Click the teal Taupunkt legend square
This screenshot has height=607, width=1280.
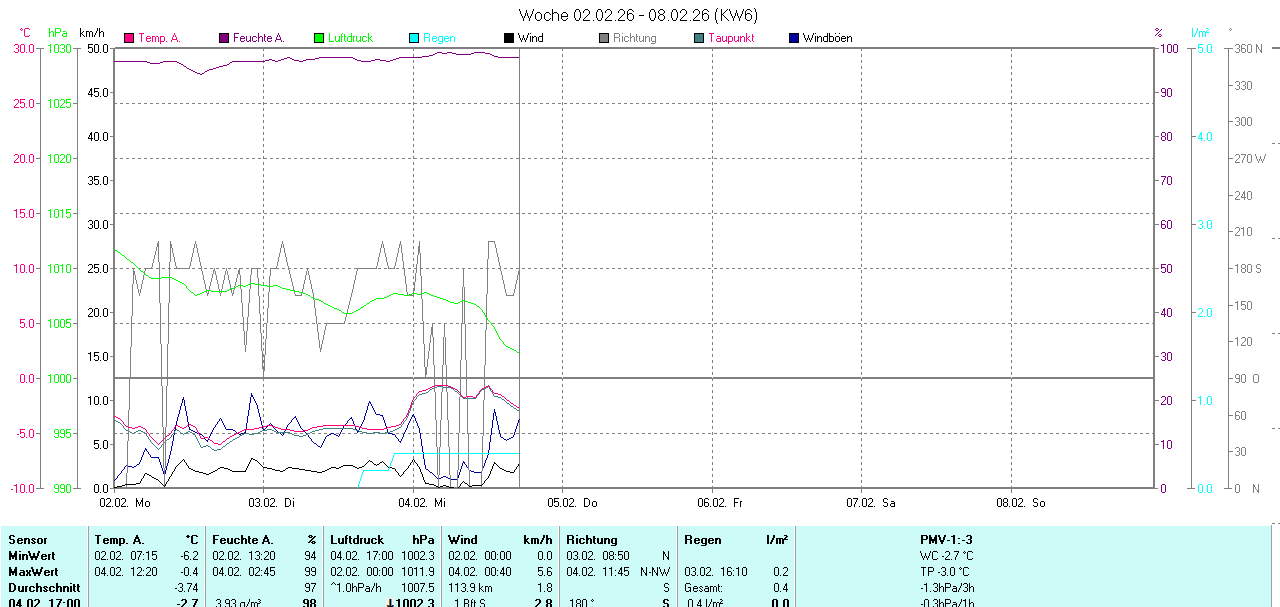[x=699, y=38]
